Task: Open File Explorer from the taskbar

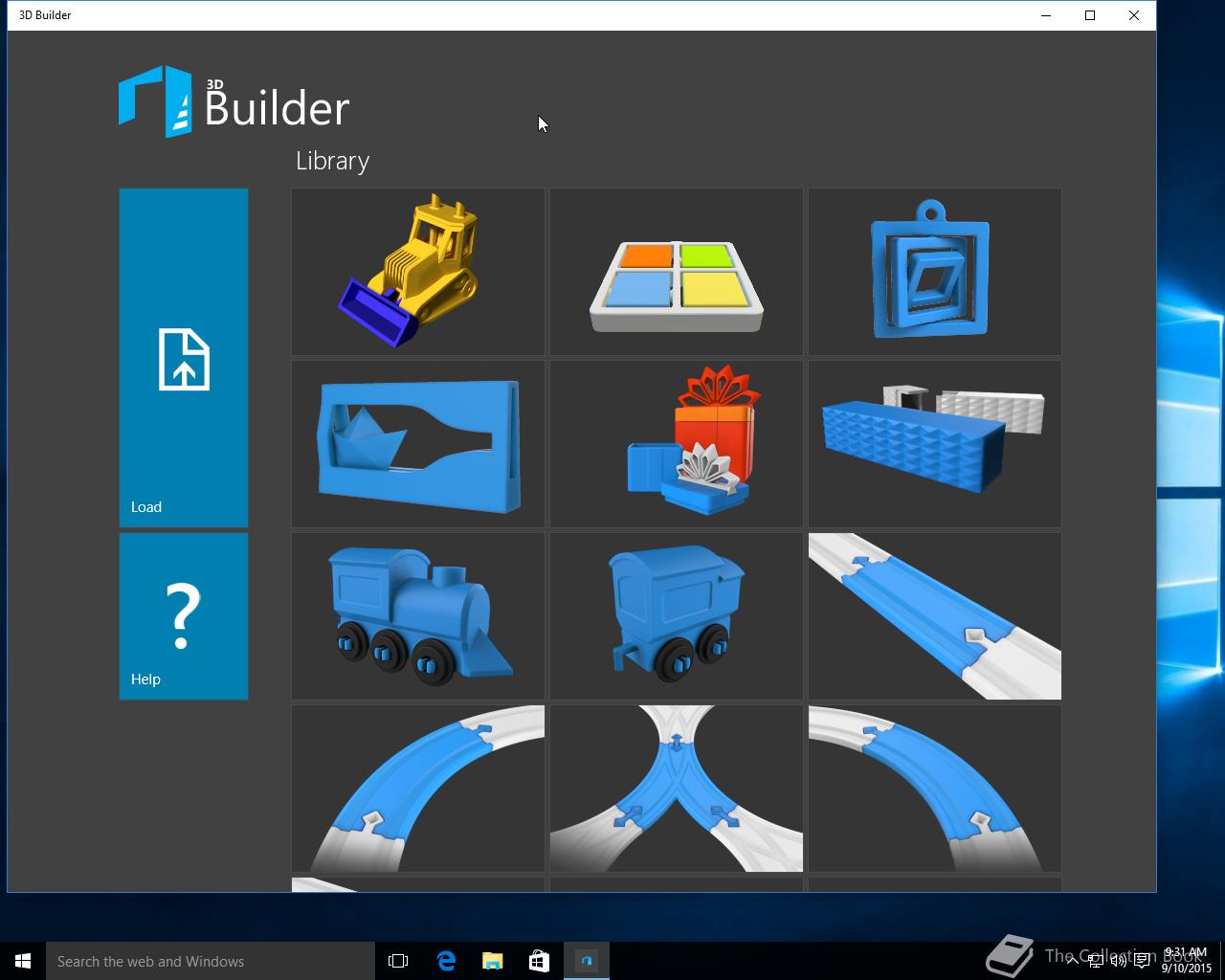Action: [x=493, y=961]
